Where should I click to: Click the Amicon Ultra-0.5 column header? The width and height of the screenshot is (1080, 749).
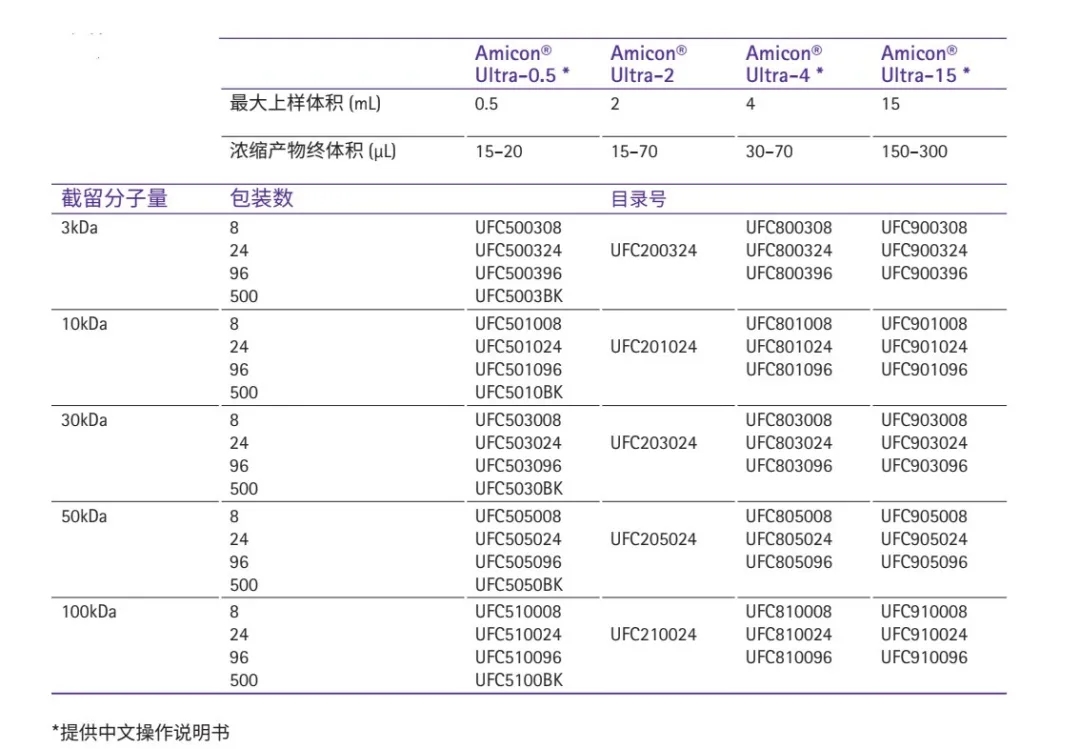(x=522, y=64)
